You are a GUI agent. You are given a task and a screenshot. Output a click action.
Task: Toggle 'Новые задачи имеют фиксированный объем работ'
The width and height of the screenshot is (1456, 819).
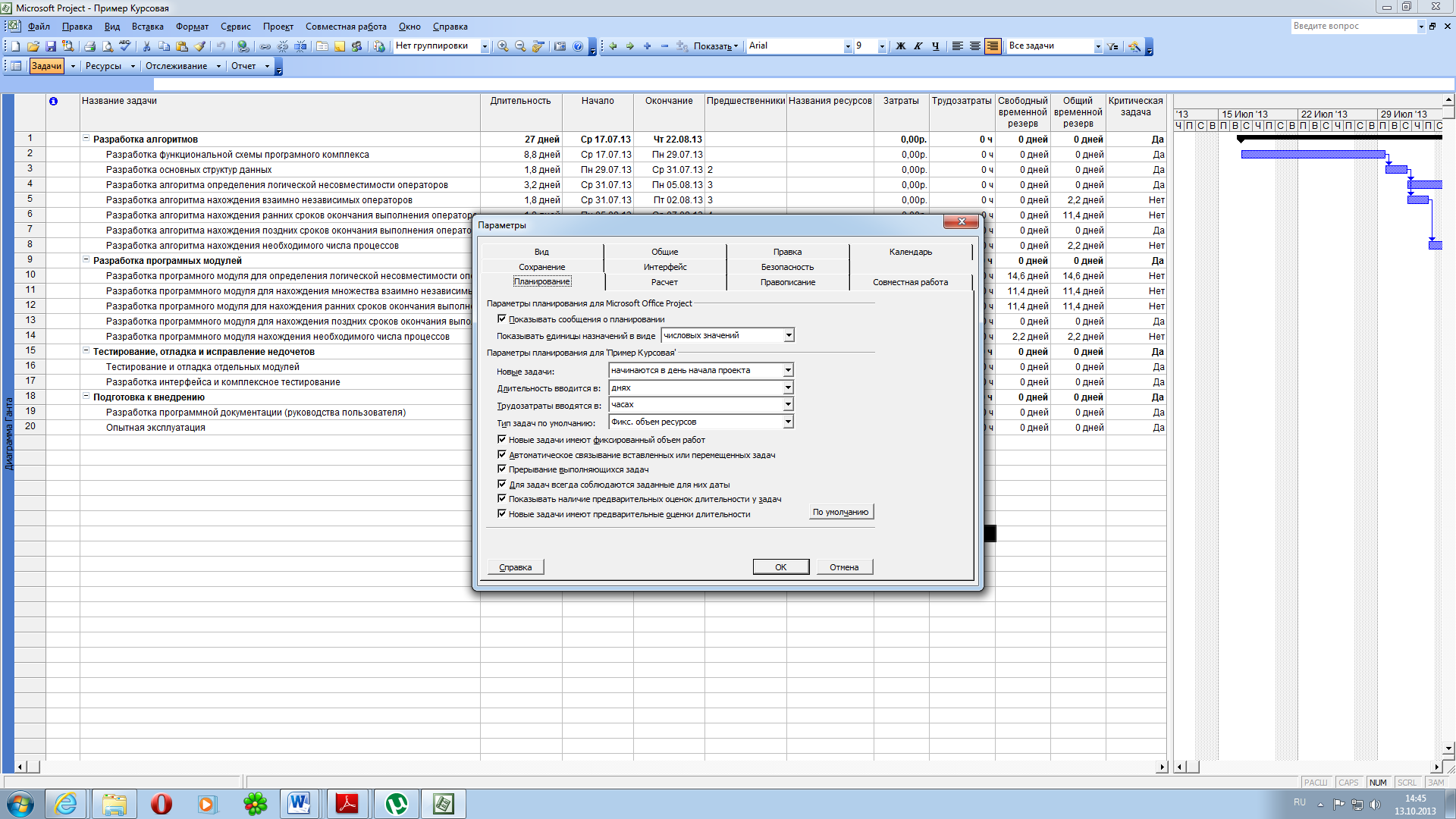click(501, 440)
